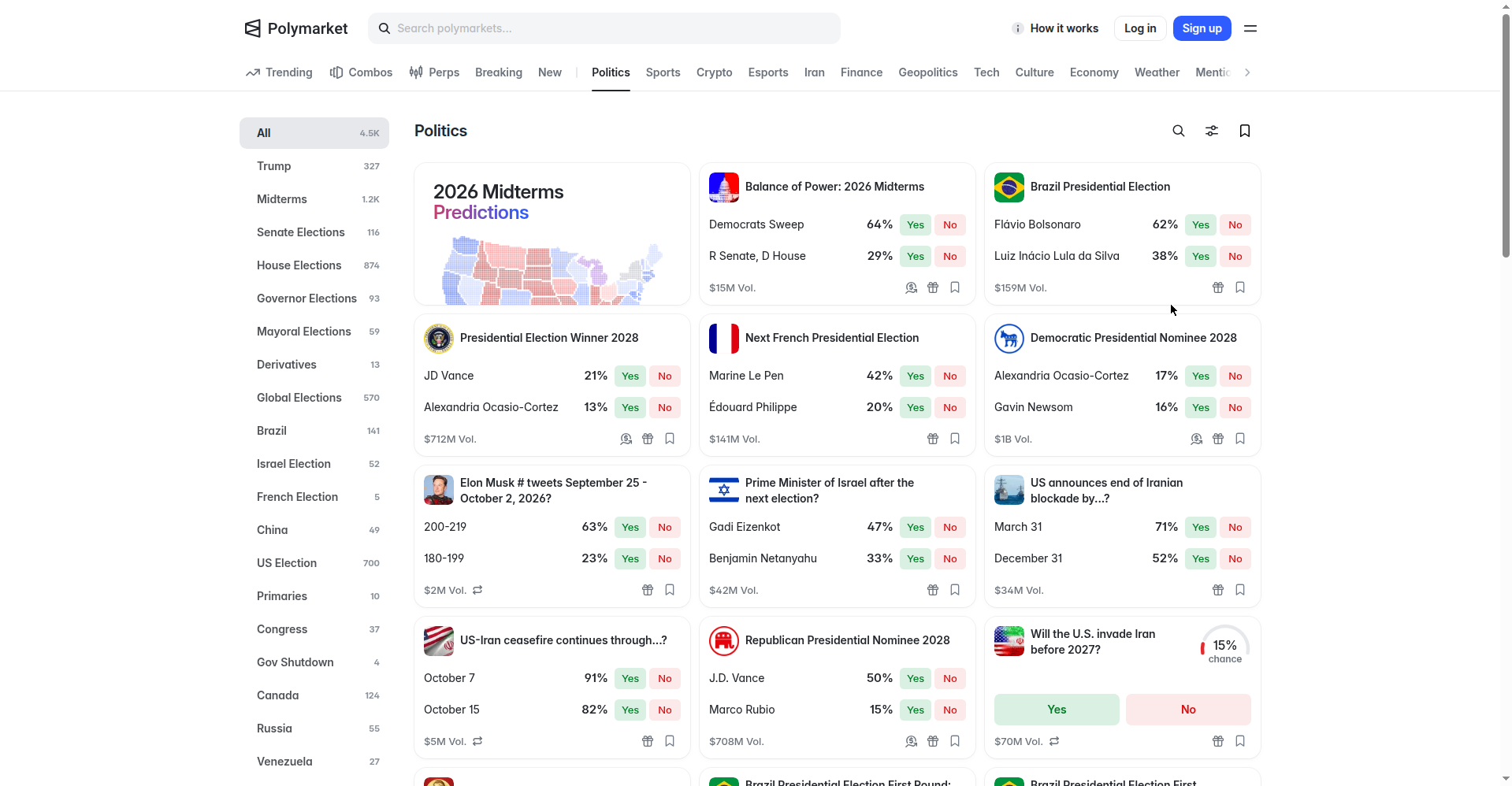This screenshot has height=786, width=1512.
Task: Expand more categories with the right chevron
Action: tap(1247, 72)
